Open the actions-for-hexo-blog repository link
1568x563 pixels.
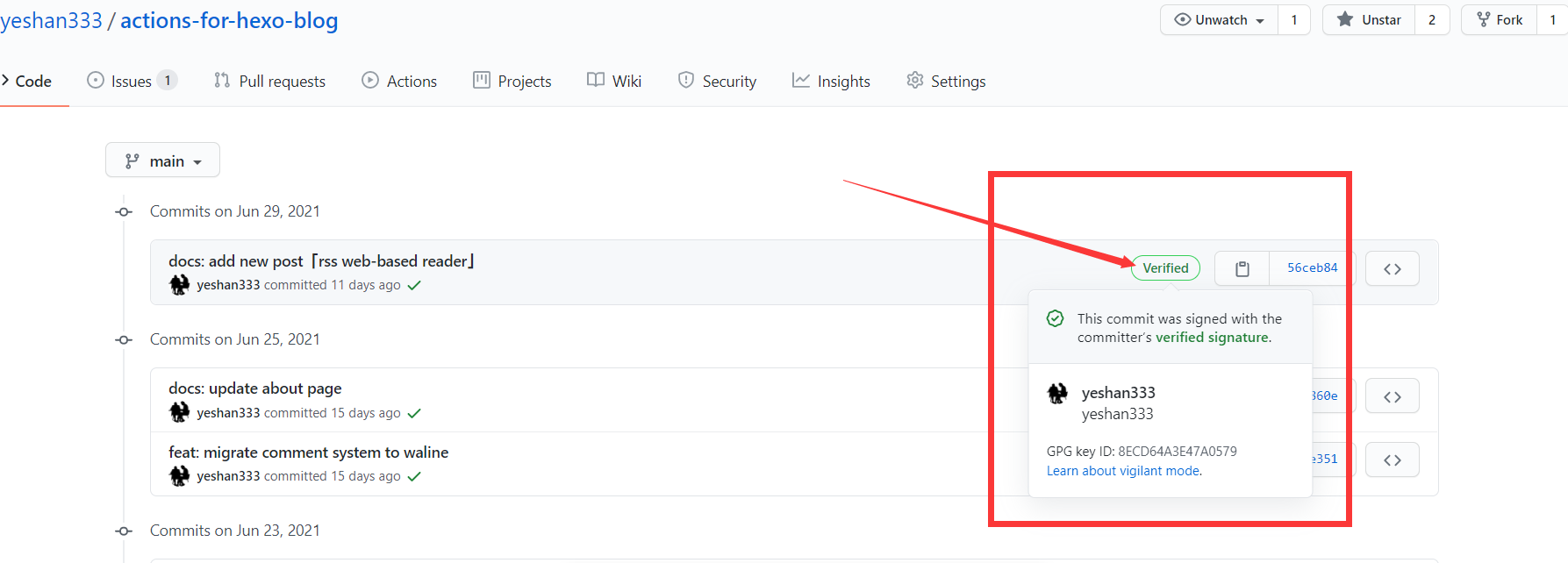point(229,20)
